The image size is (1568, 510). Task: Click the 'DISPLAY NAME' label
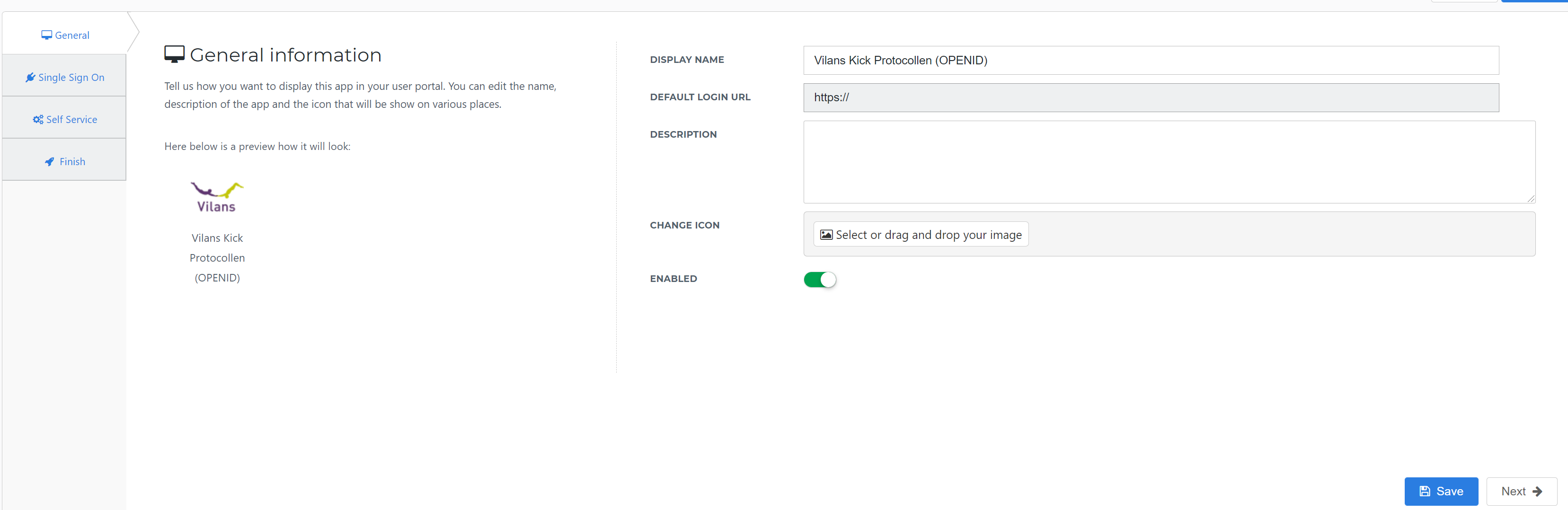point(687,60)
